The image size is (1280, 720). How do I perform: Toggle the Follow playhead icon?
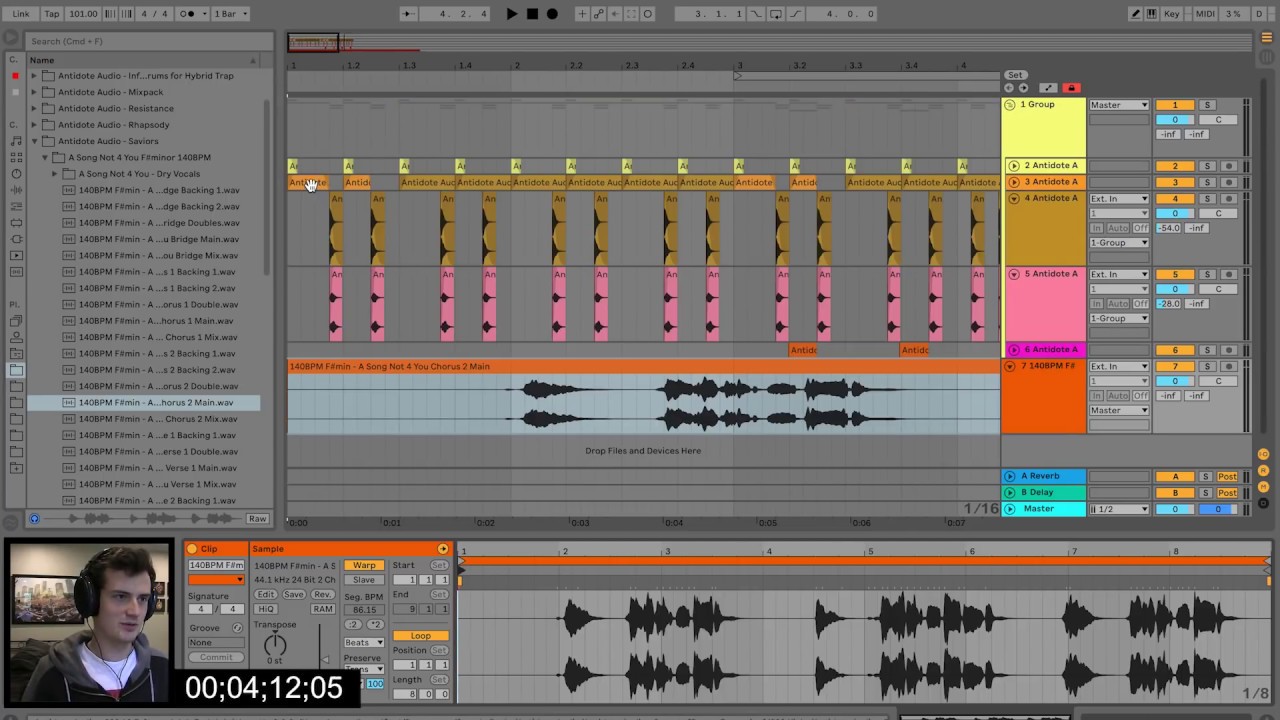(407, 14)
